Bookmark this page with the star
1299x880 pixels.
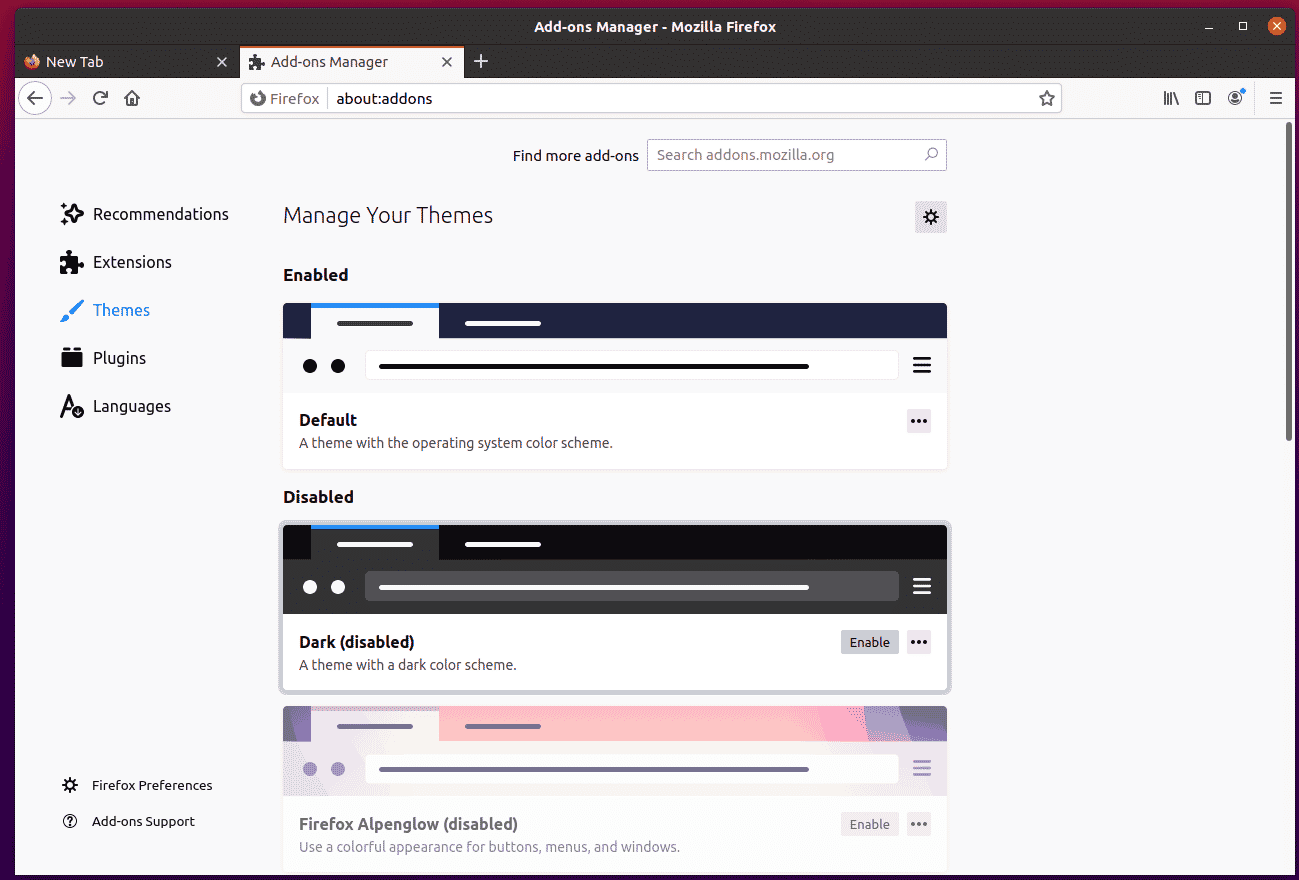pyautogui.click(x=1046, y=98)
